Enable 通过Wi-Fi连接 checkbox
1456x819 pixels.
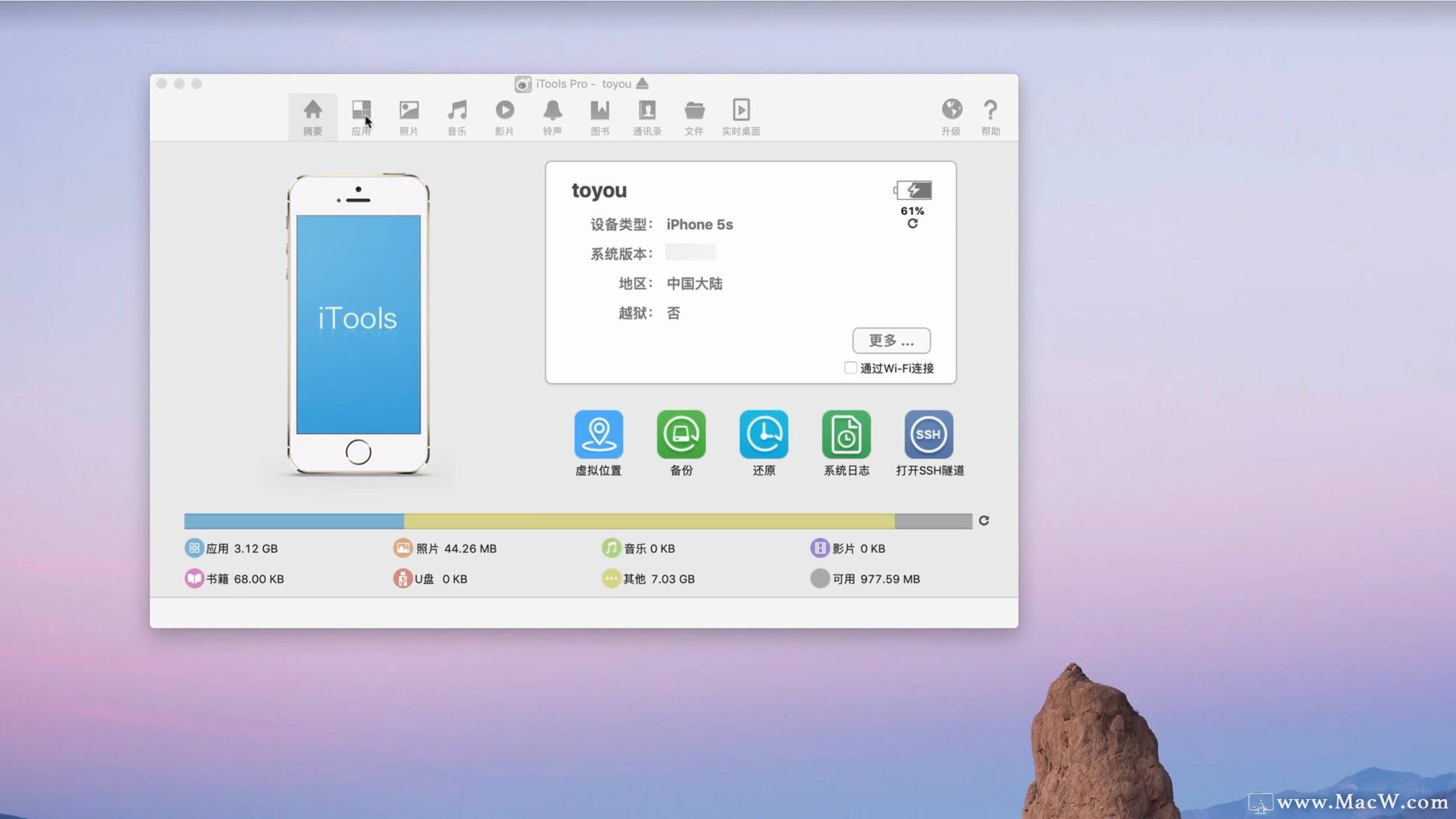point(850,368)
